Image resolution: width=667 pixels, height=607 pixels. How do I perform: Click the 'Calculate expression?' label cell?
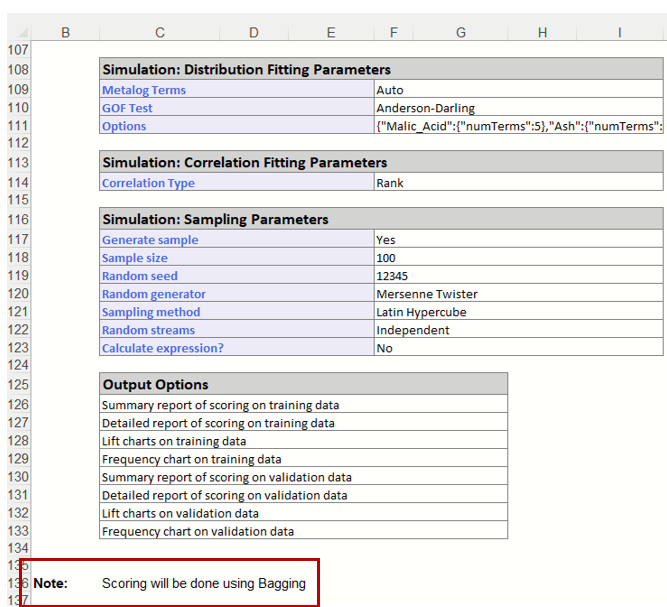160,348
